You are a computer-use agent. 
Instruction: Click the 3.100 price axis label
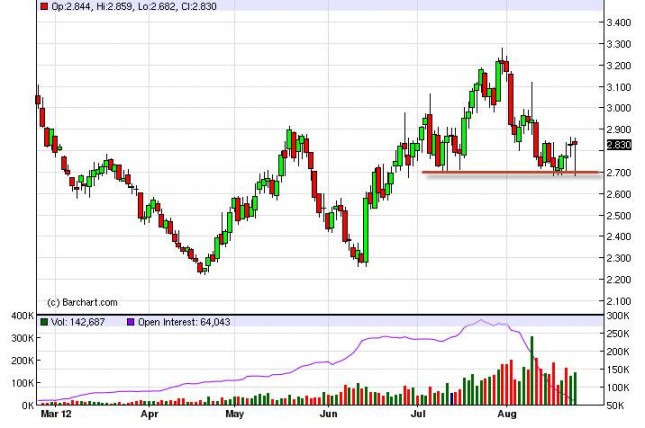(x=619, y=87)
